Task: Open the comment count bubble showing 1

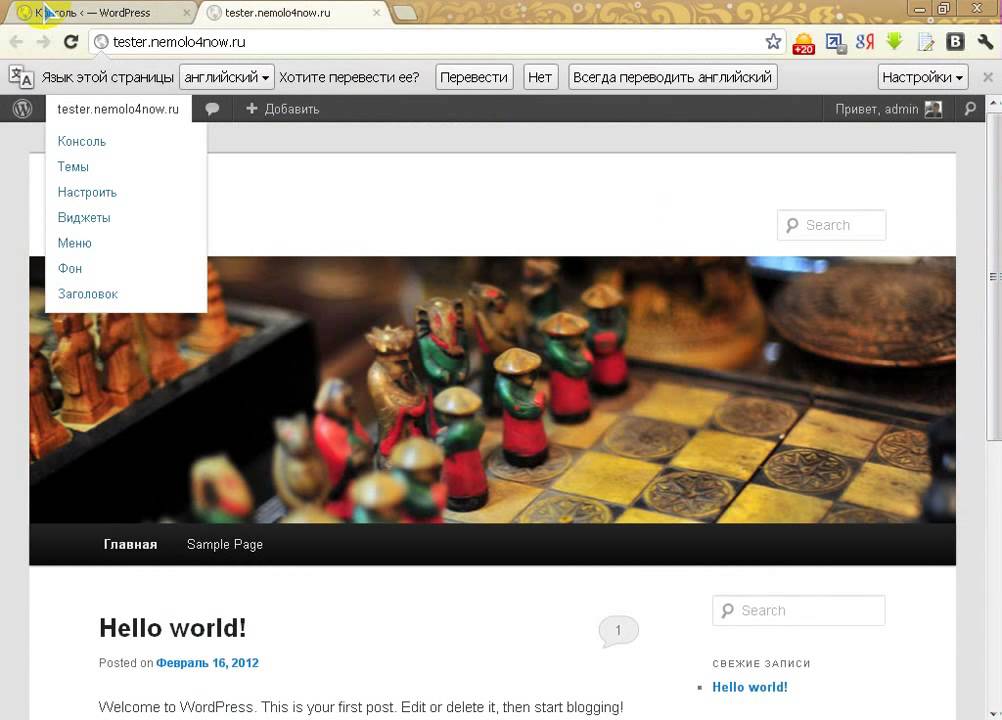Action: (x=618, y=631)
